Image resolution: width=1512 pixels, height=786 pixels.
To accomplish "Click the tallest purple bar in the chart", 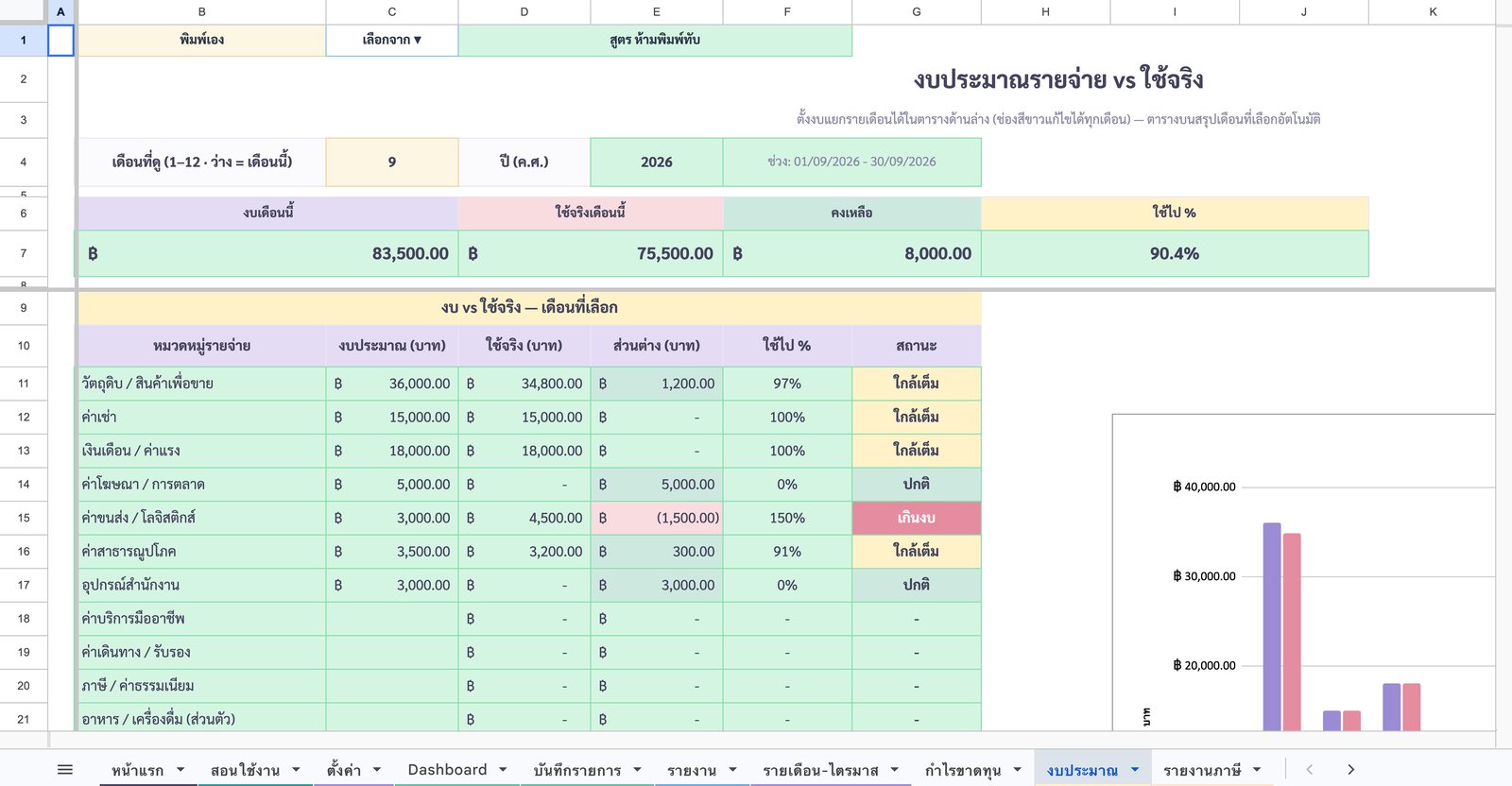I will coord(1272,626).
